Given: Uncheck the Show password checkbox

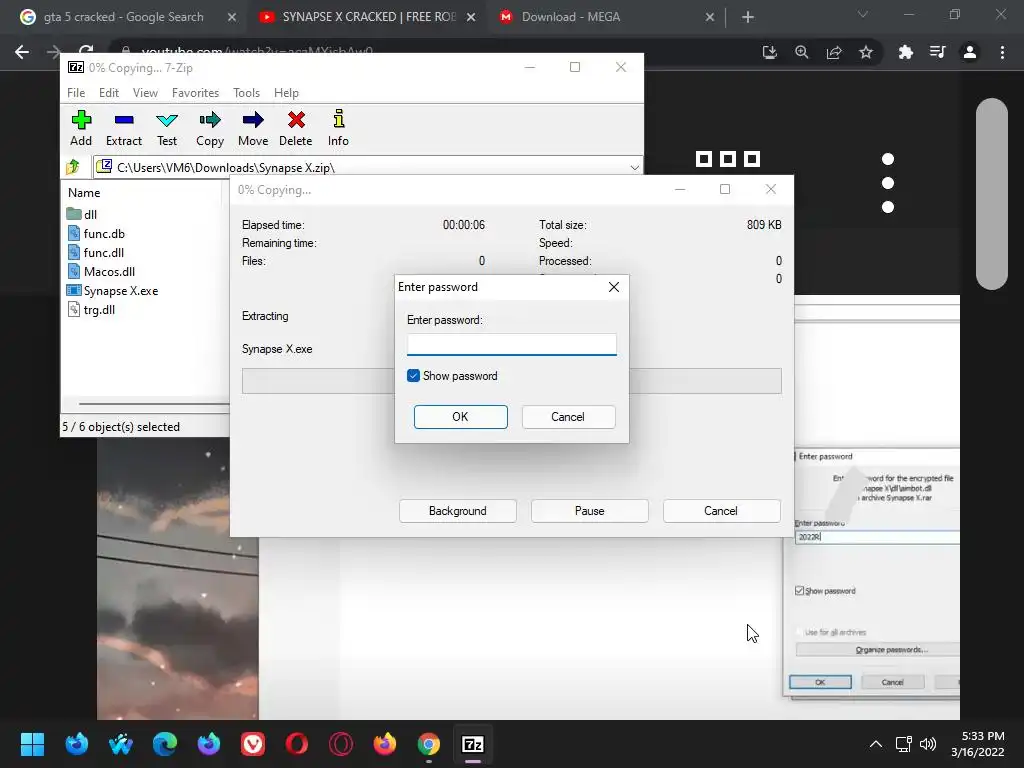Looking at the screenshot, I should [413, 376].
